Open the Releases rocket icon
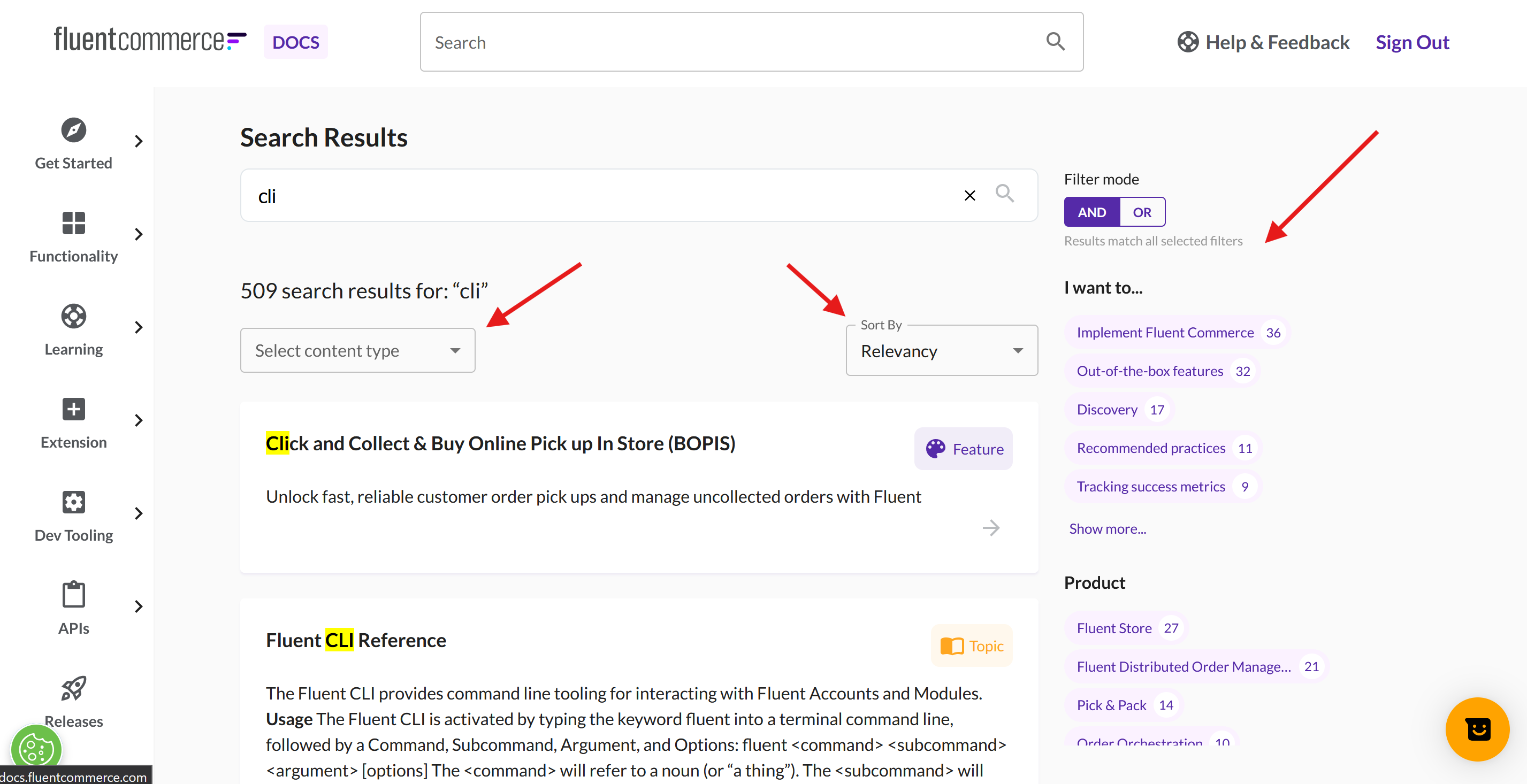 (73, 688)
